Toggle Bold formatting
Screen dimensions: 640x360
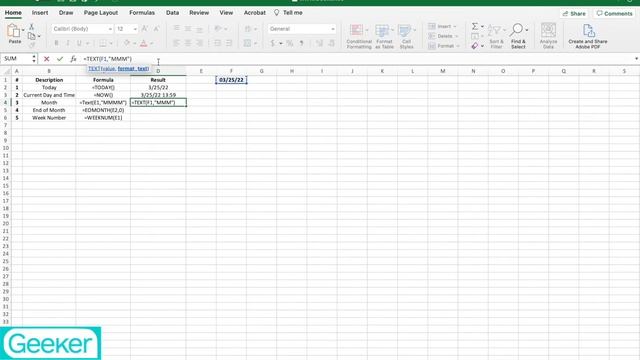pyautogui.click(x=56, y=43)
